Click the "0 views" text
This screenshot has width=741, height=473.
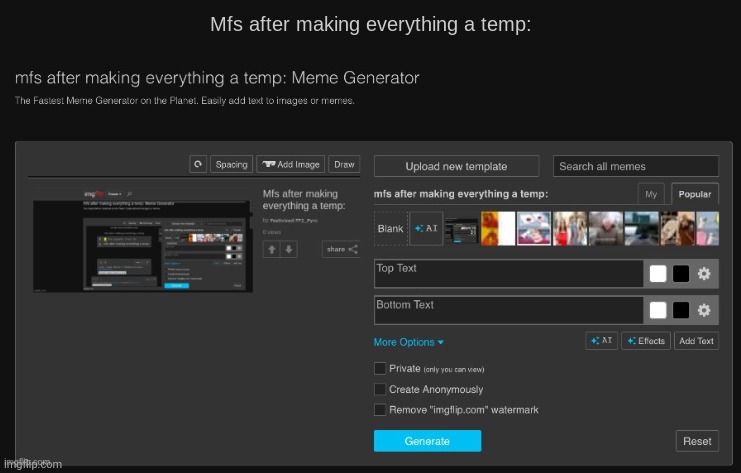(272, 232)
